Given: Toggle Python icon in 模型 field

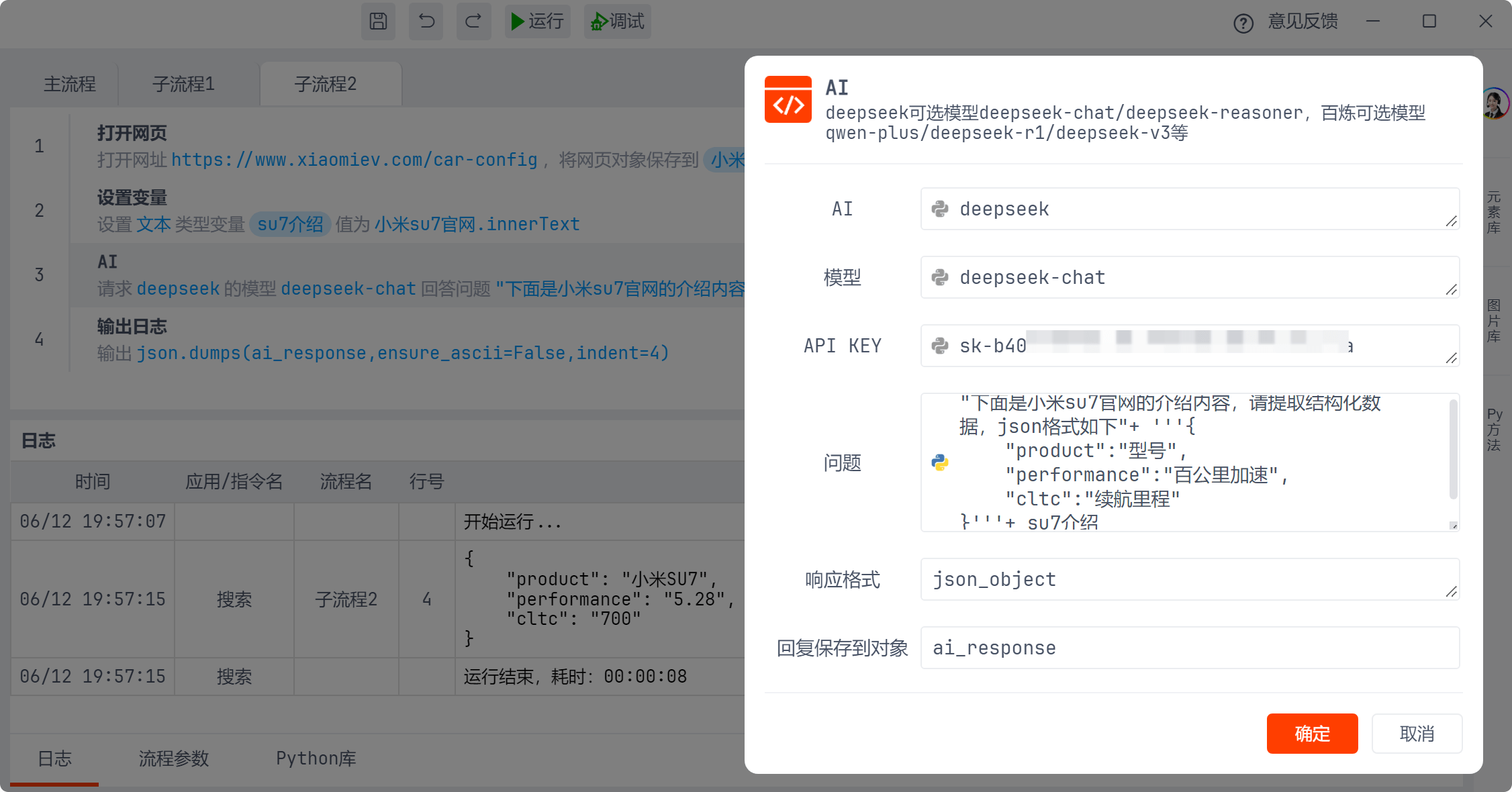Looking at the screenshot, I should [x=940, y=278].
